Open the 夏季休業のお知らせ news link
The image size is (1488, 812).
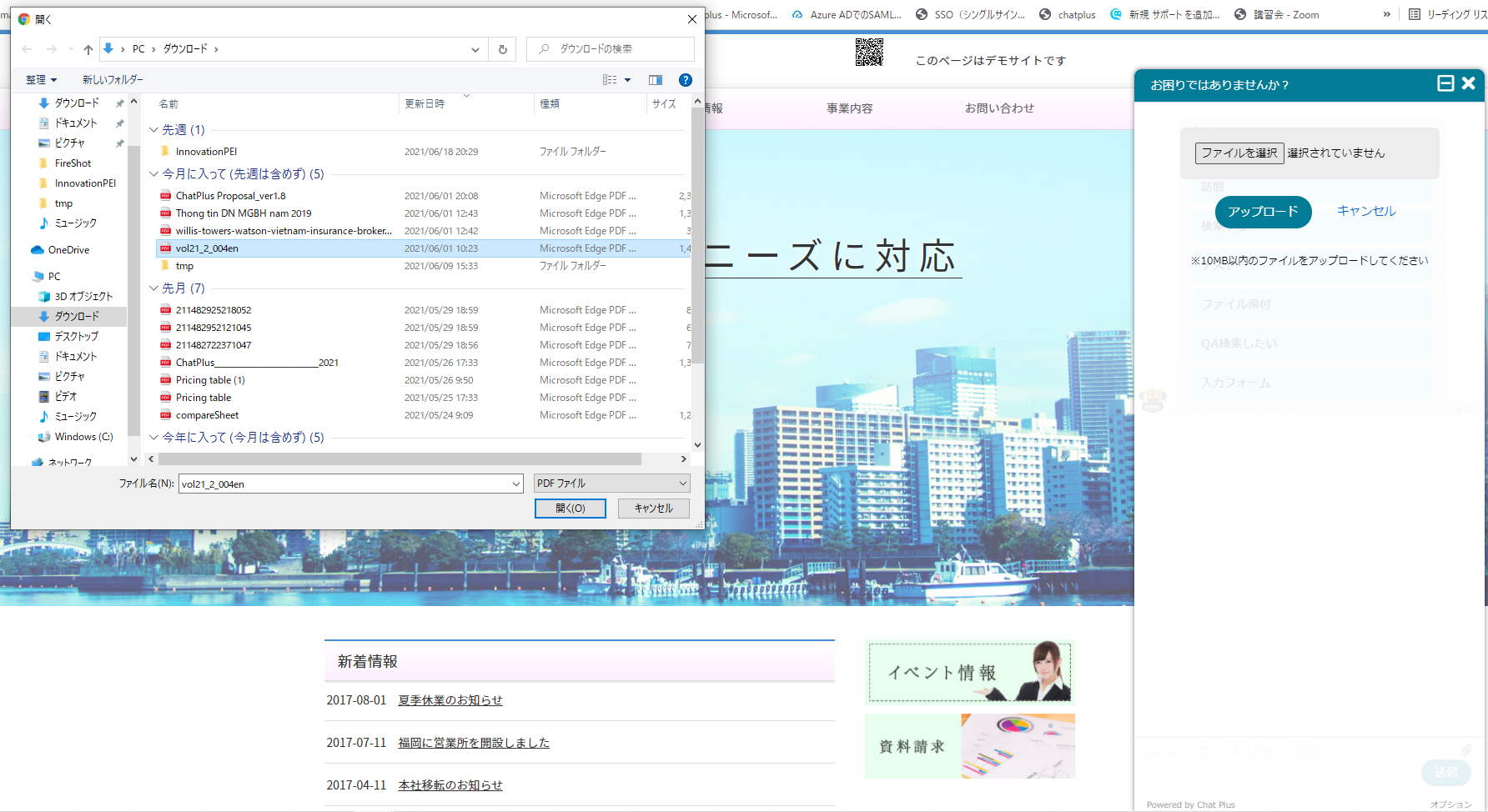pos(450,700)
